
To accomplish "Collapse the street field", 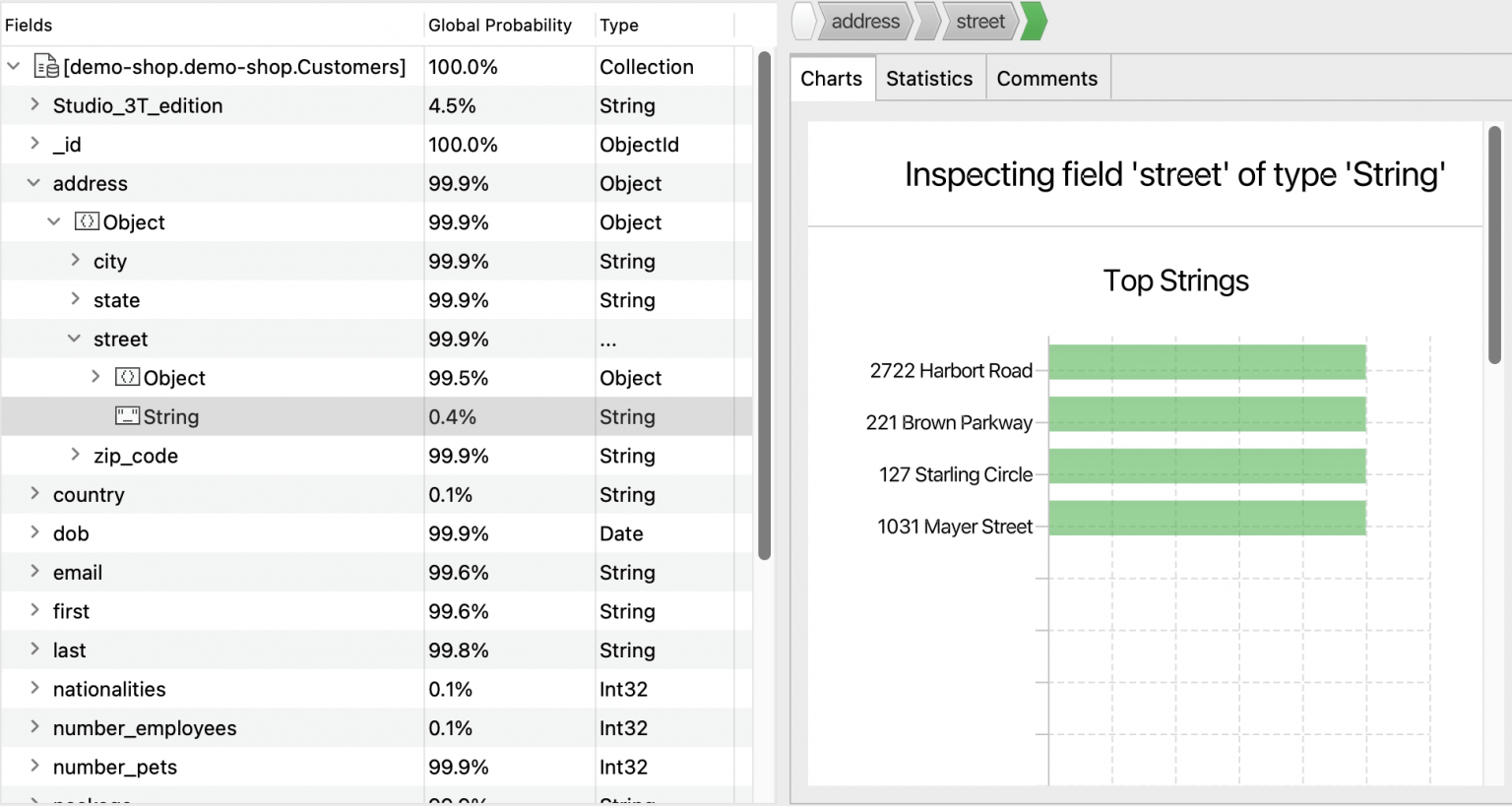I will pos(74,339).
